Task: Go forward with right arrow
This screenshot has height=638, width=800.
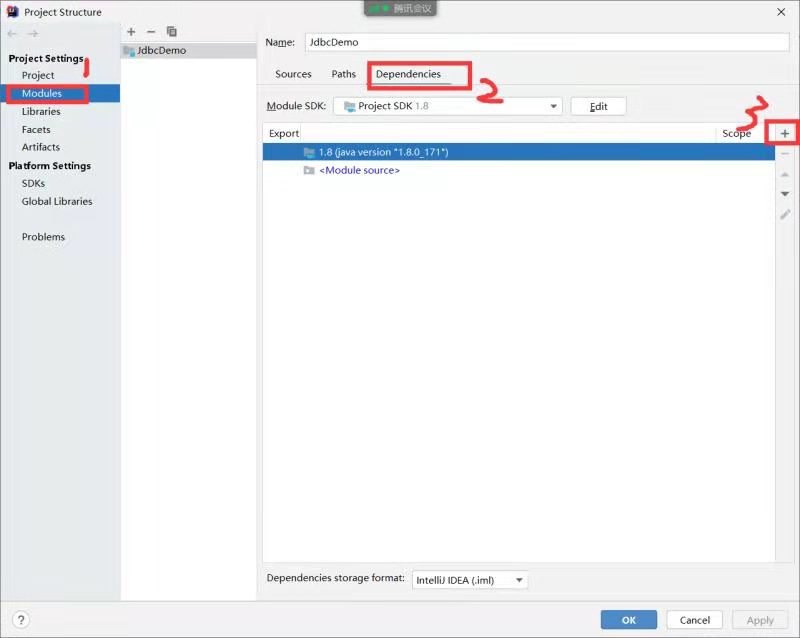Action: click(33, 34)
